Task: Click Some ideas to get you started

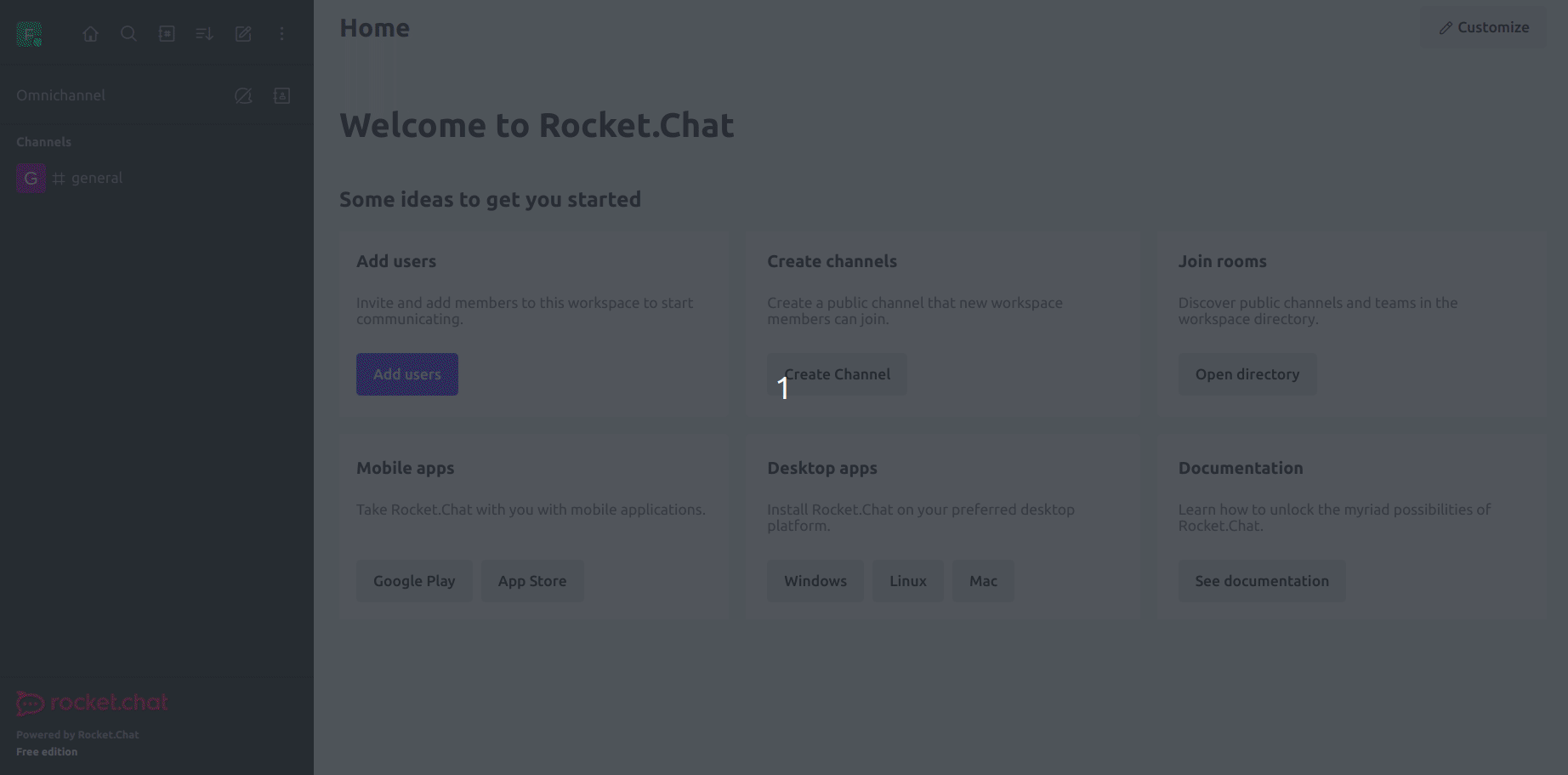Action: 491,199
